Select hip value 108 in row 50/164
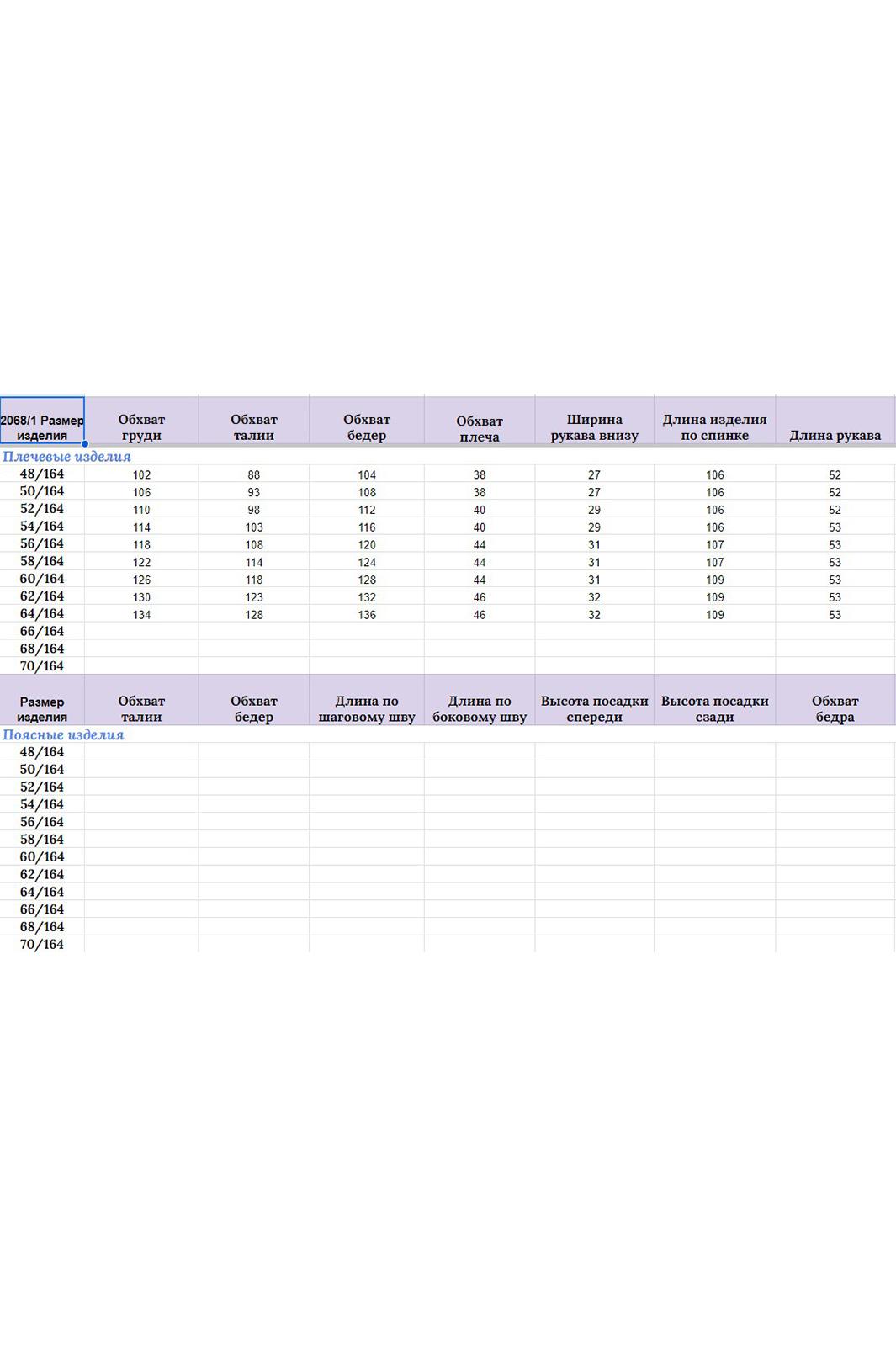896x1346 pixels. 367,493
